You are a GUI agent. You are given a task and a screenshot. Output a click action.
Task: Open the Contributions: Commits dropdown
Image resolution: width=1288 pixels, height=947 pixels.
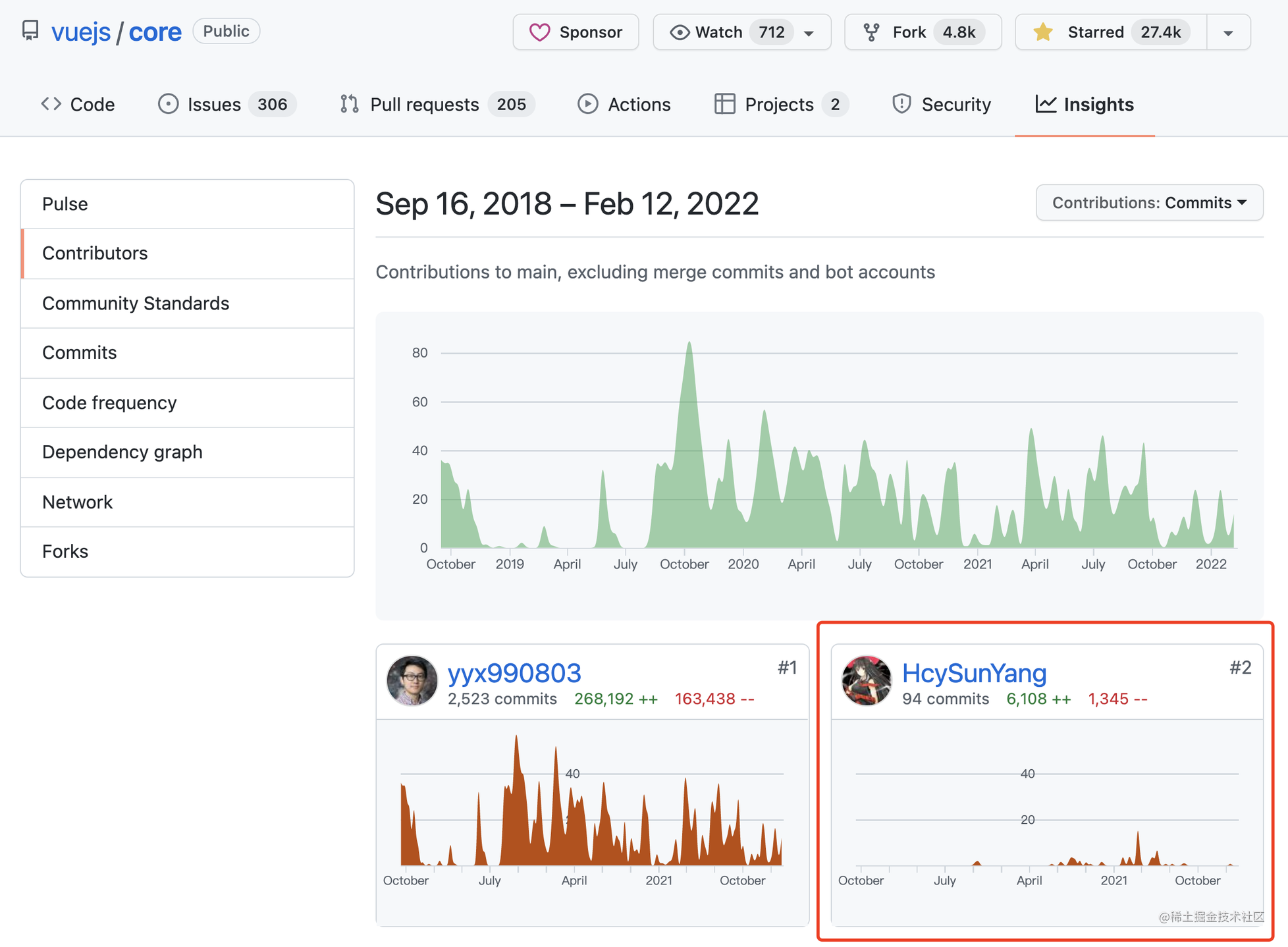coord(1149,203)
